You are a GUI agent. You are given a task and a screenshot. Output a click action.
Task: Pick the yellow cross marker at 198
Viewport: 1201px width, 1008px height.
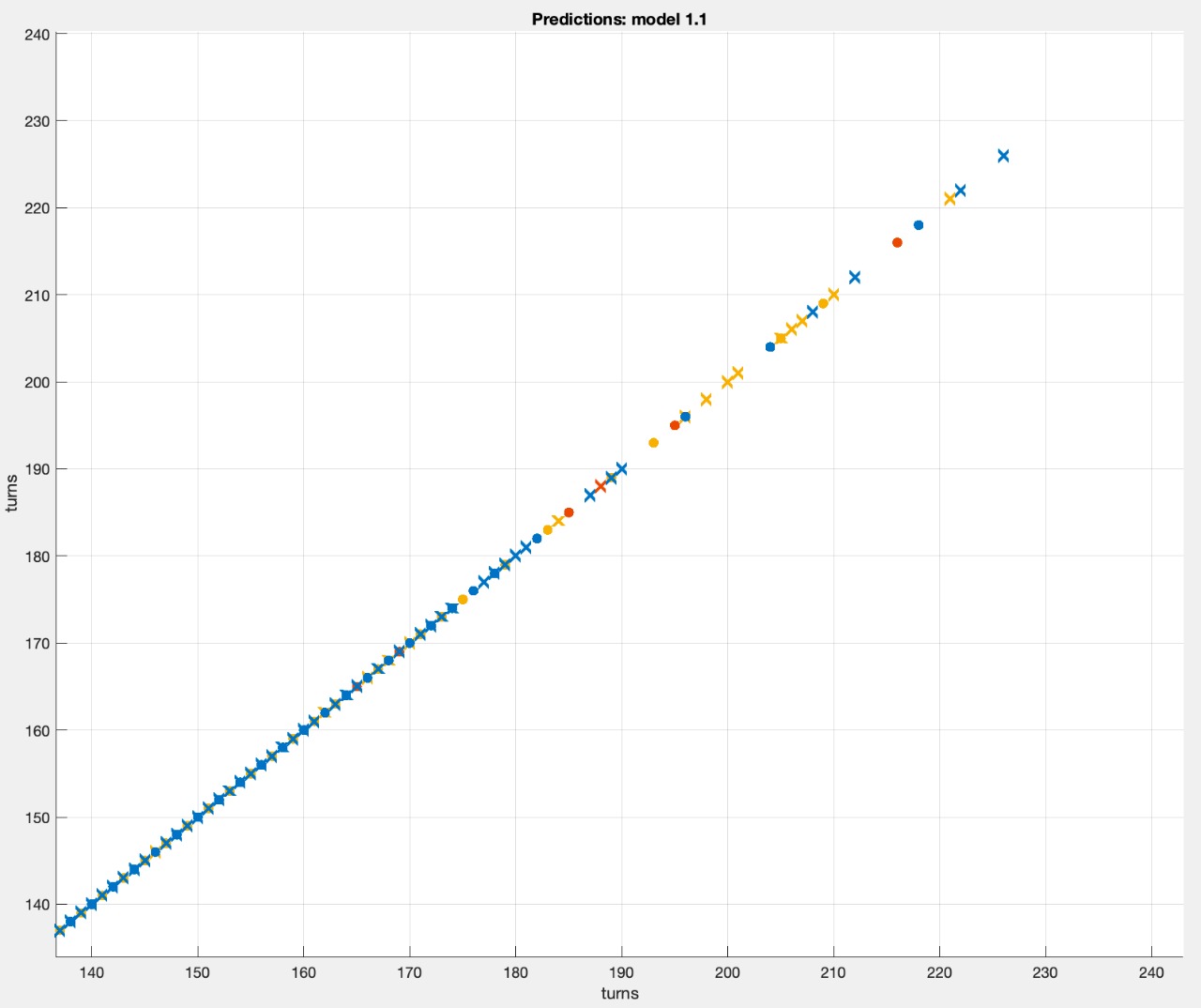click(707, 399)
